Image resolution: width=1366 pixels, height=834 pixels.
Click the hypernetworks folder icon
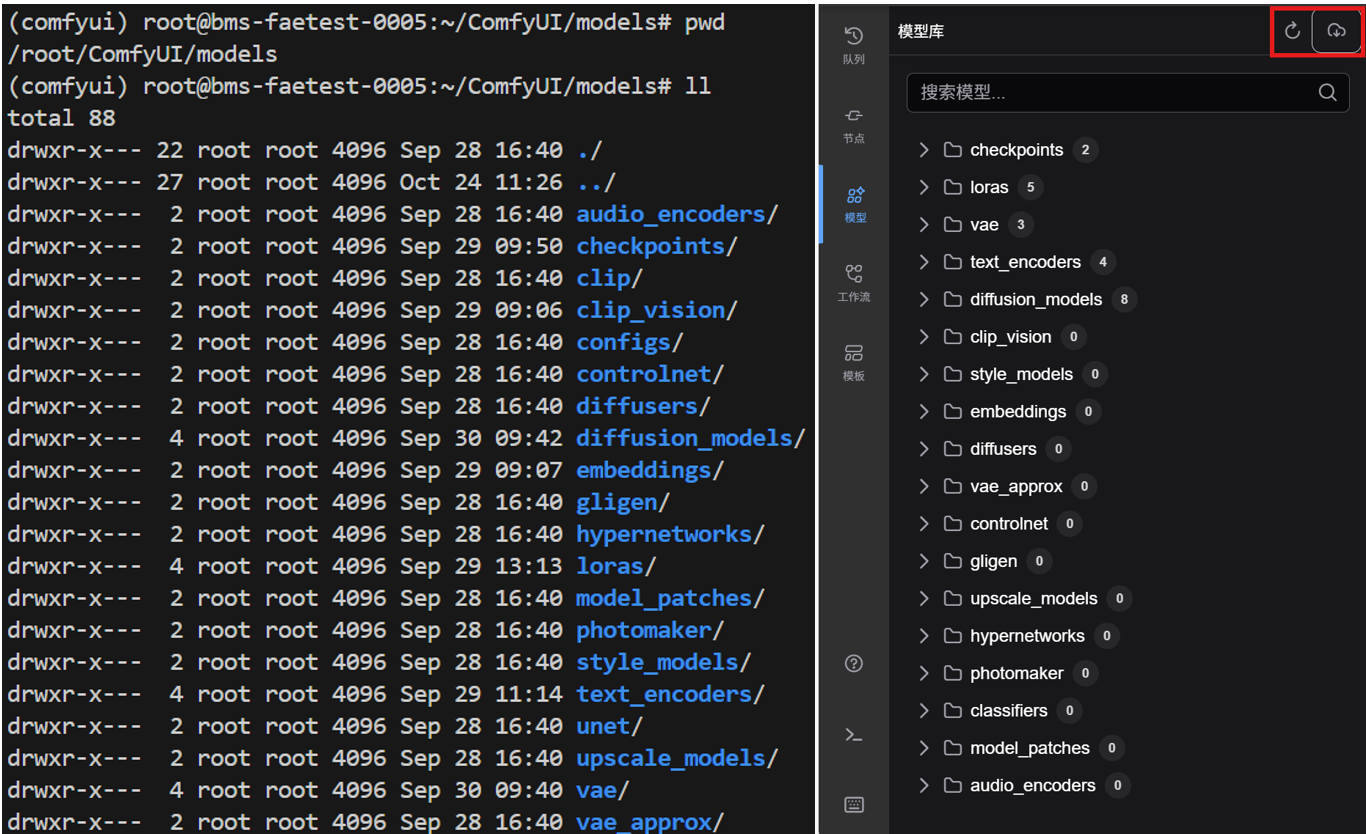(x=952, y=635)
